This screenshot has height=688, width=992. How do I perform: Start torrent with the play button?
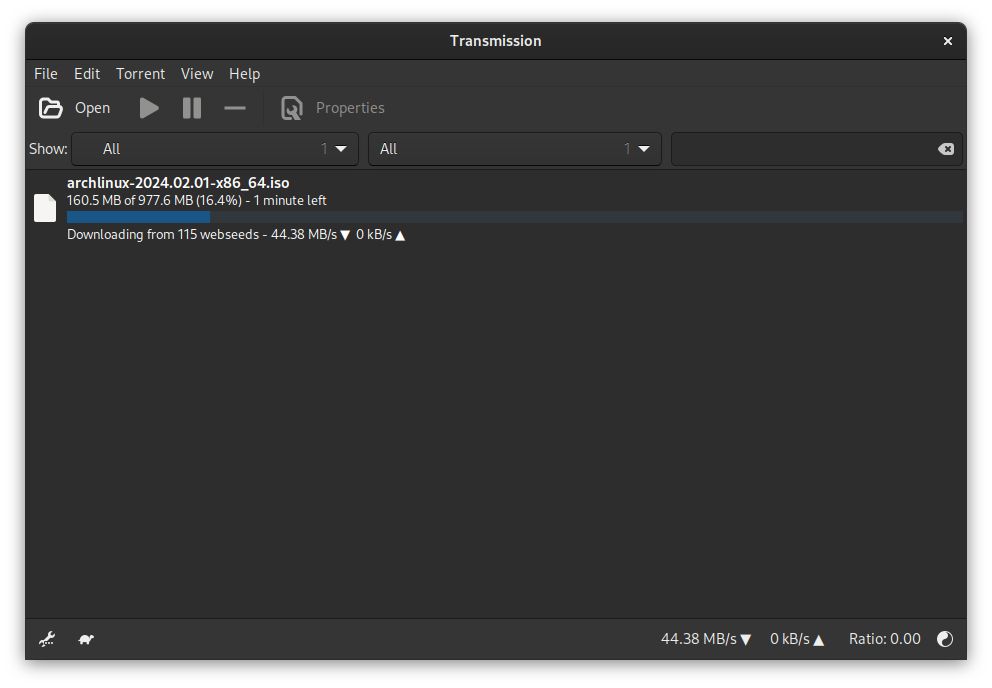[149, 108]
